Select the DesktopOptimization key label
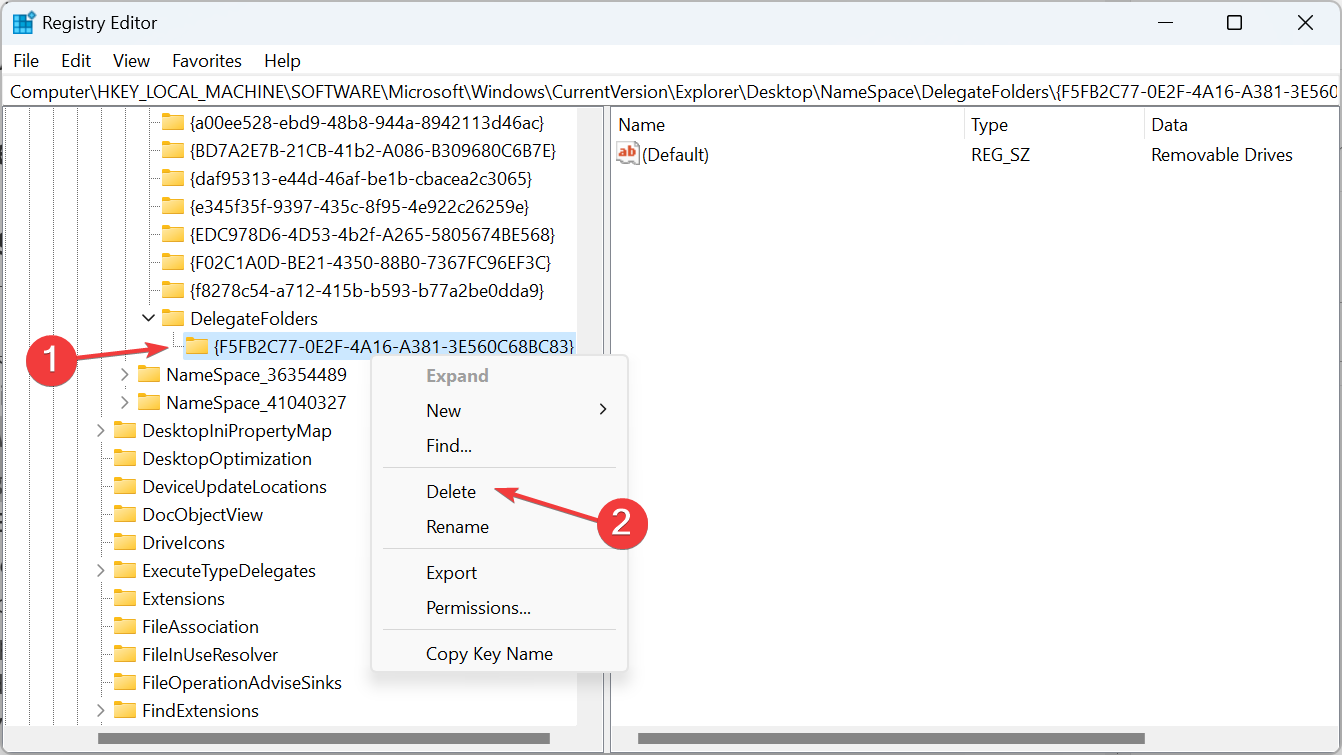Viewport: 1342px width, 755px height. 227,459
